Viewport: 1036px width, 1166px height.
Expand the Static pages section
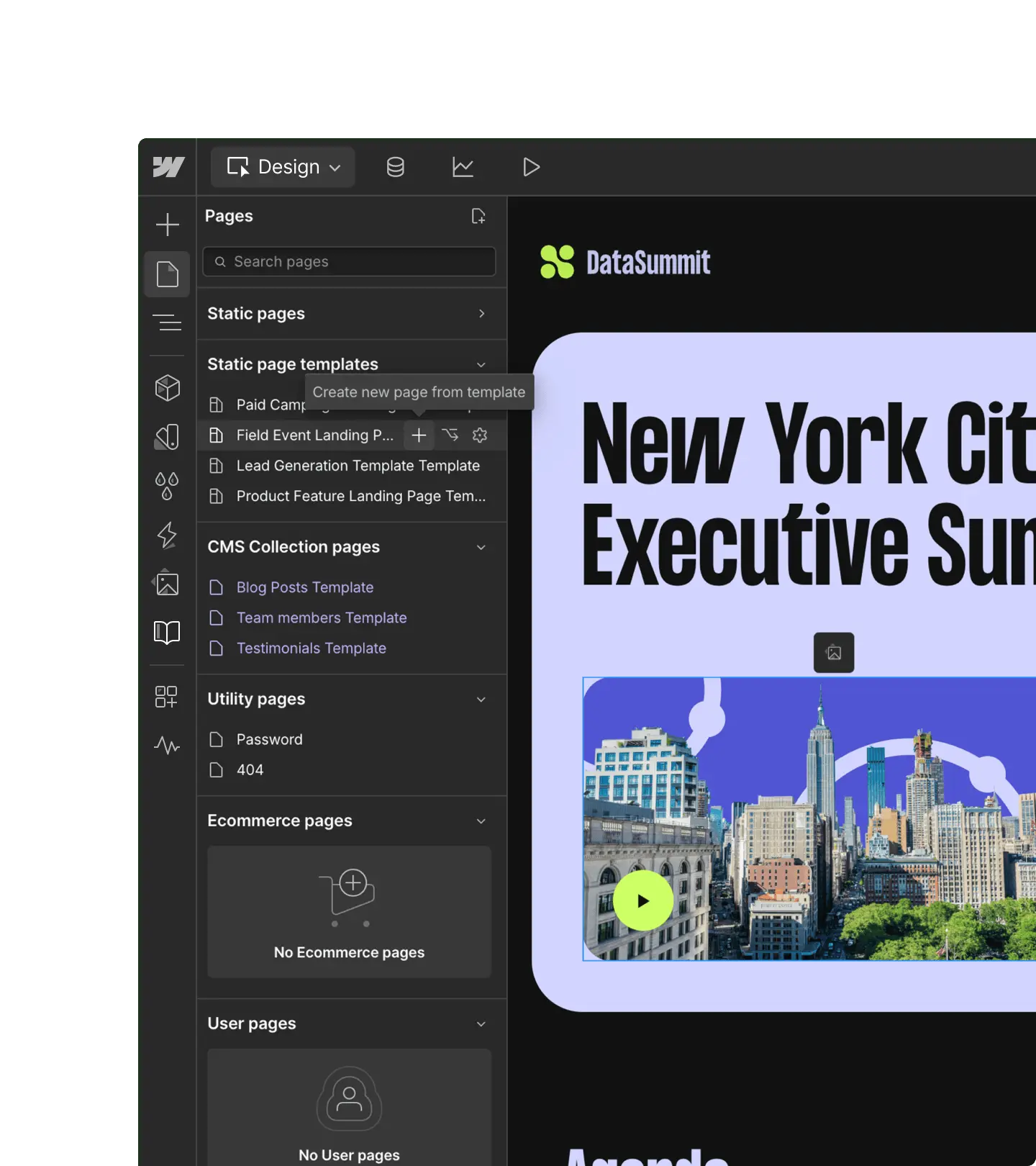coord(481,314)
